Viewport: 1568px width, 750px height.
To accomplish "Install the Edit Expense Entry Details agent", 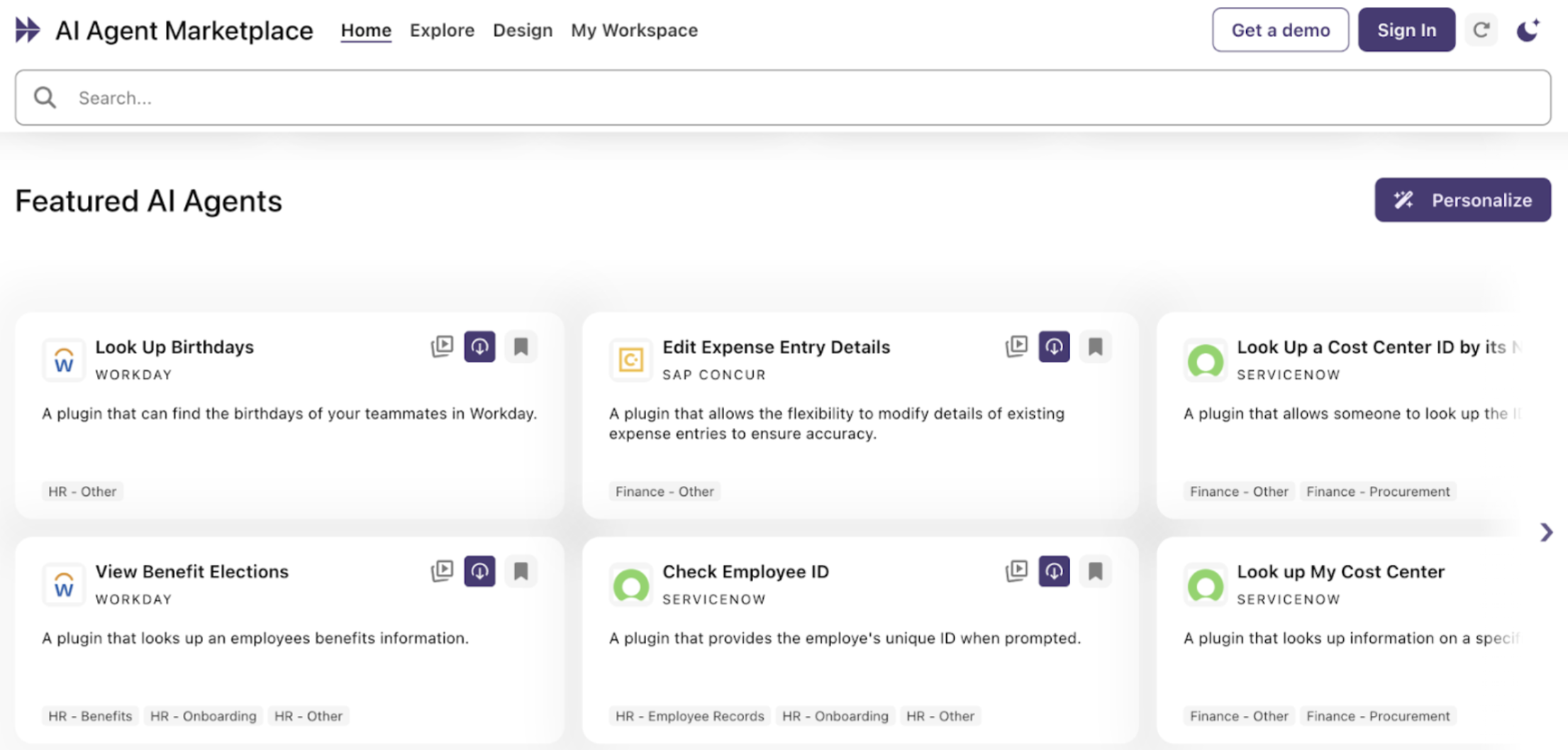I will pos(1054,346).
